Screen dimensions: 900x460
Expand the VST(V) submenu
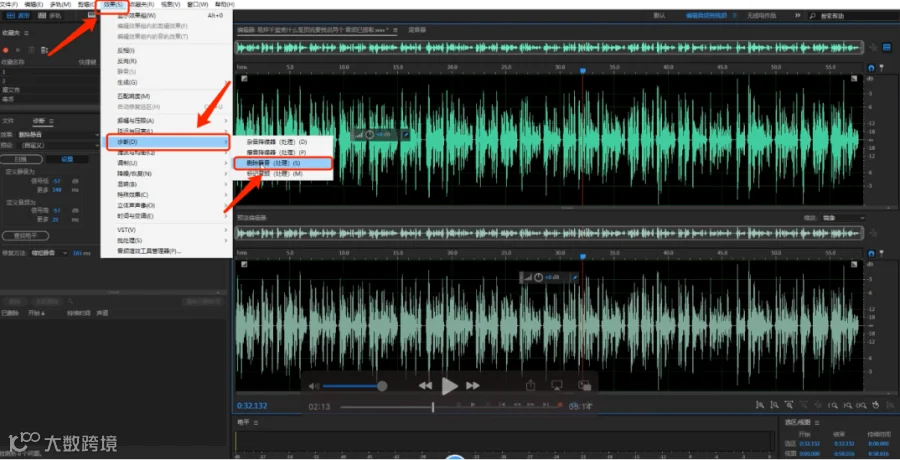pos(166,230)
